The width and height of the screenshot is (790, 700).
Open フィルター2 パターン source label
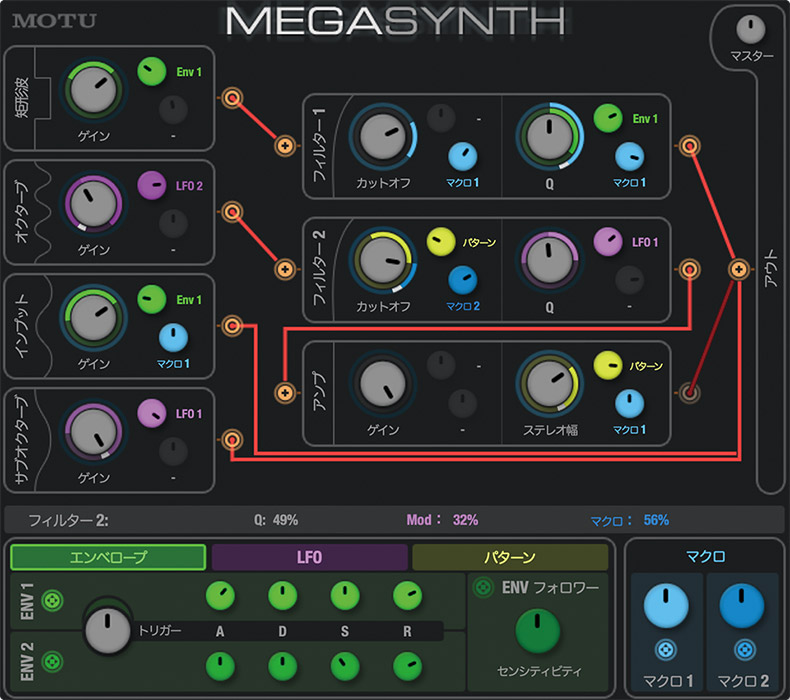479,242
